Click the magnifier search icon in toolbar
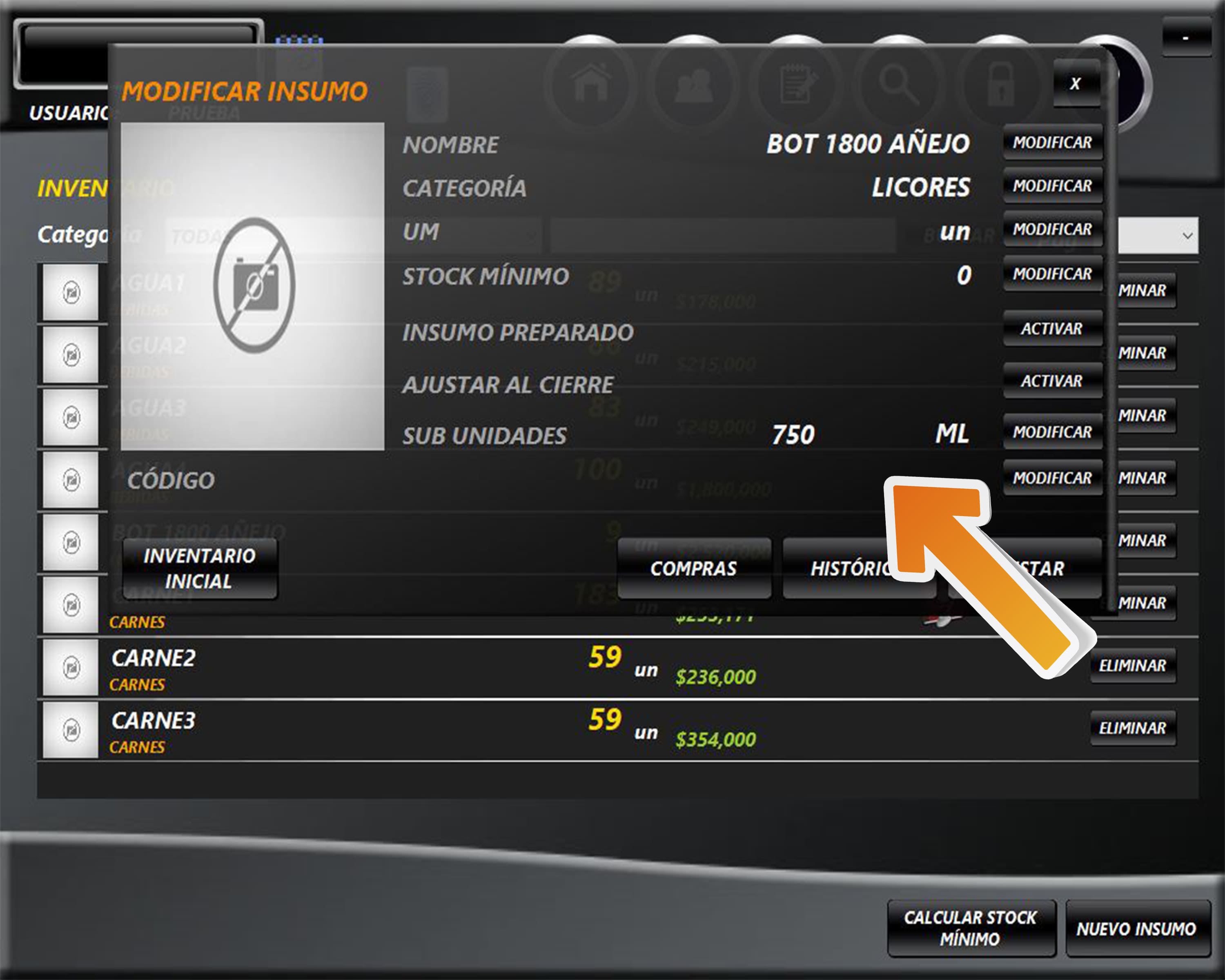Screen dimensions: 1225x980 click(899, 84)
